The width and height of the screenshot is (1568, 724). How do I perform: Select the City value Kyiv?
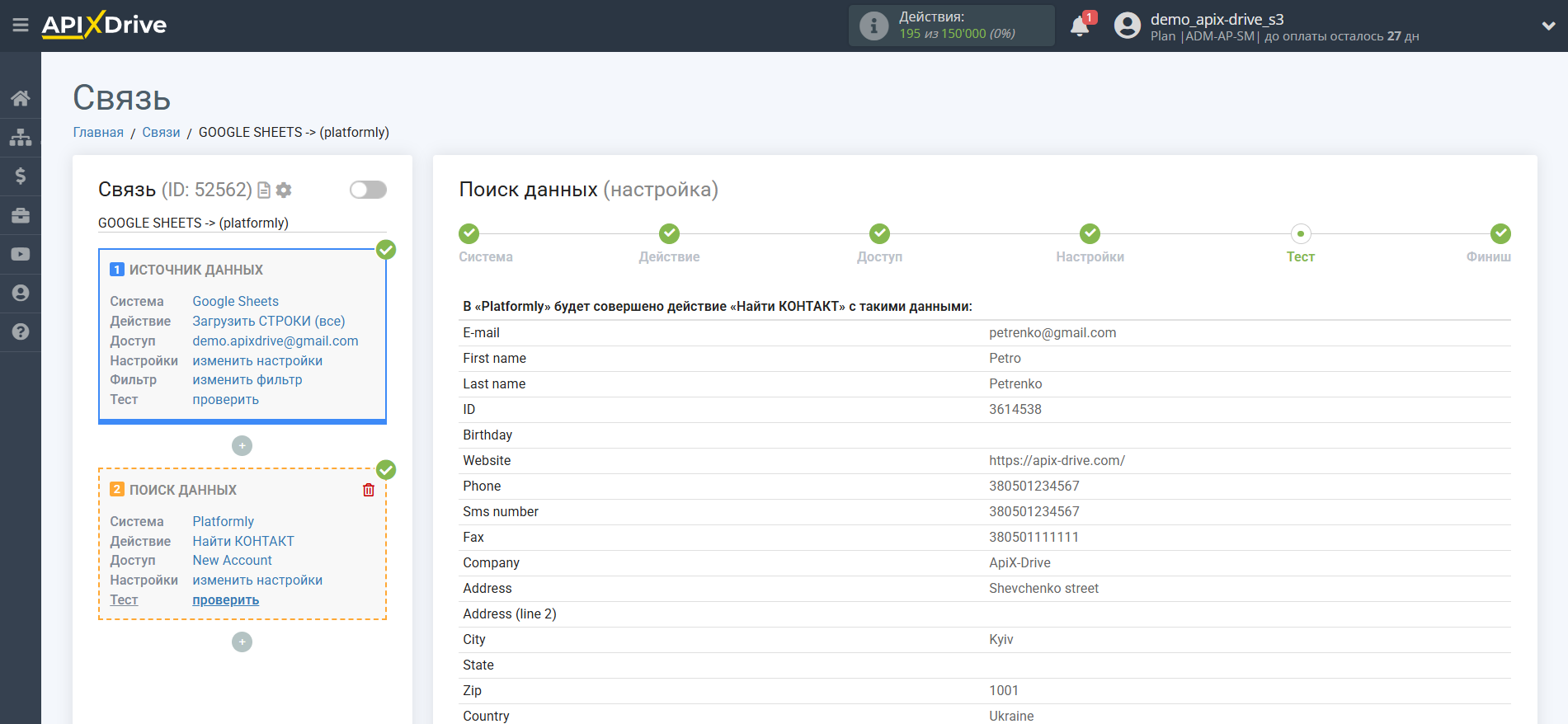1001,640
